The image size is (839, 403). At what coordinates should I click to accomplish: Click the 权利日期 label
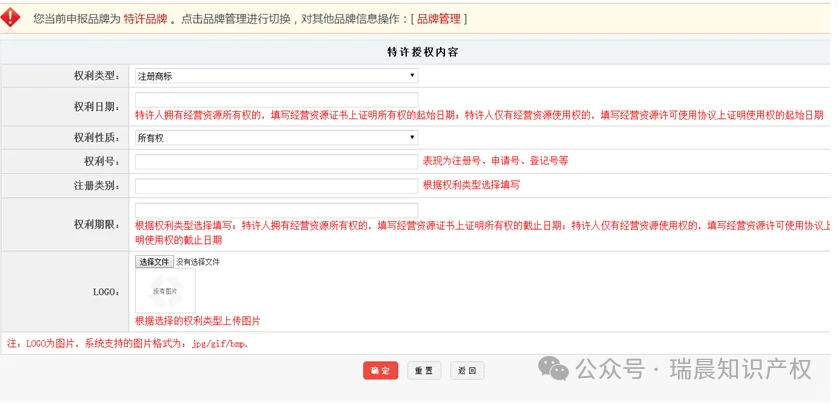click(x=97, y=107)
